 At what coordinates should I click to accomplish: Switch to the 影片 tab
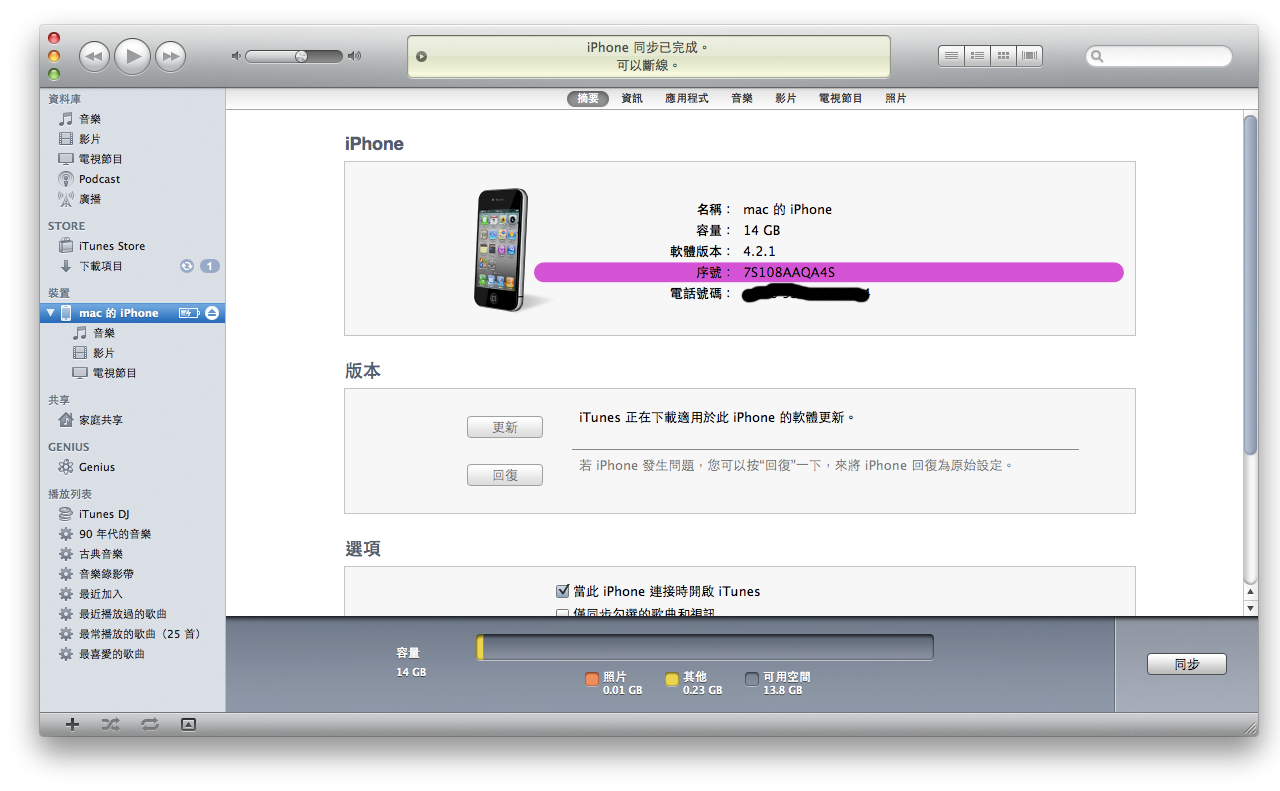tap(786, 98)
